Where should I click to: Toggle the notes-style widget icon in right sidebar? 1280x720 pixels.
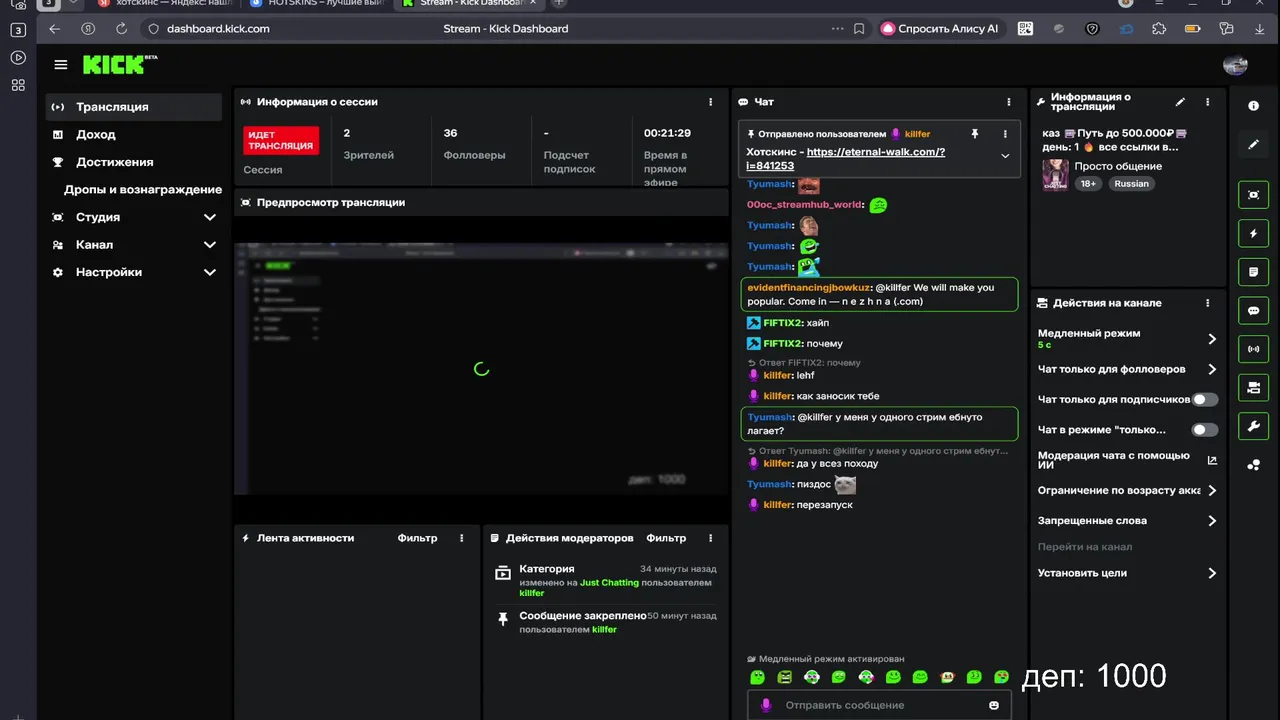pyautogui.click(x=1253, y=272)
